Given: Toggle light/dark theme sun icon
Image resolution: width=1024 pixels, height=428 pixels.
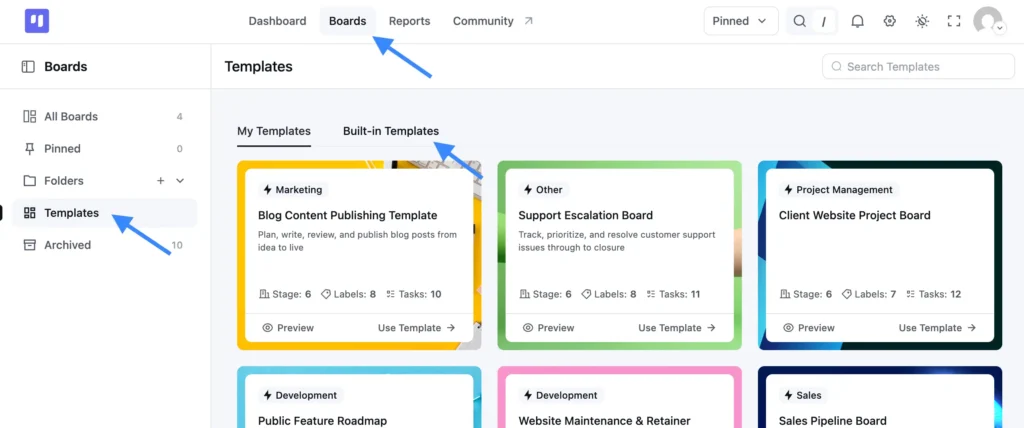Looking at the screenshot, I should [922, 21].
